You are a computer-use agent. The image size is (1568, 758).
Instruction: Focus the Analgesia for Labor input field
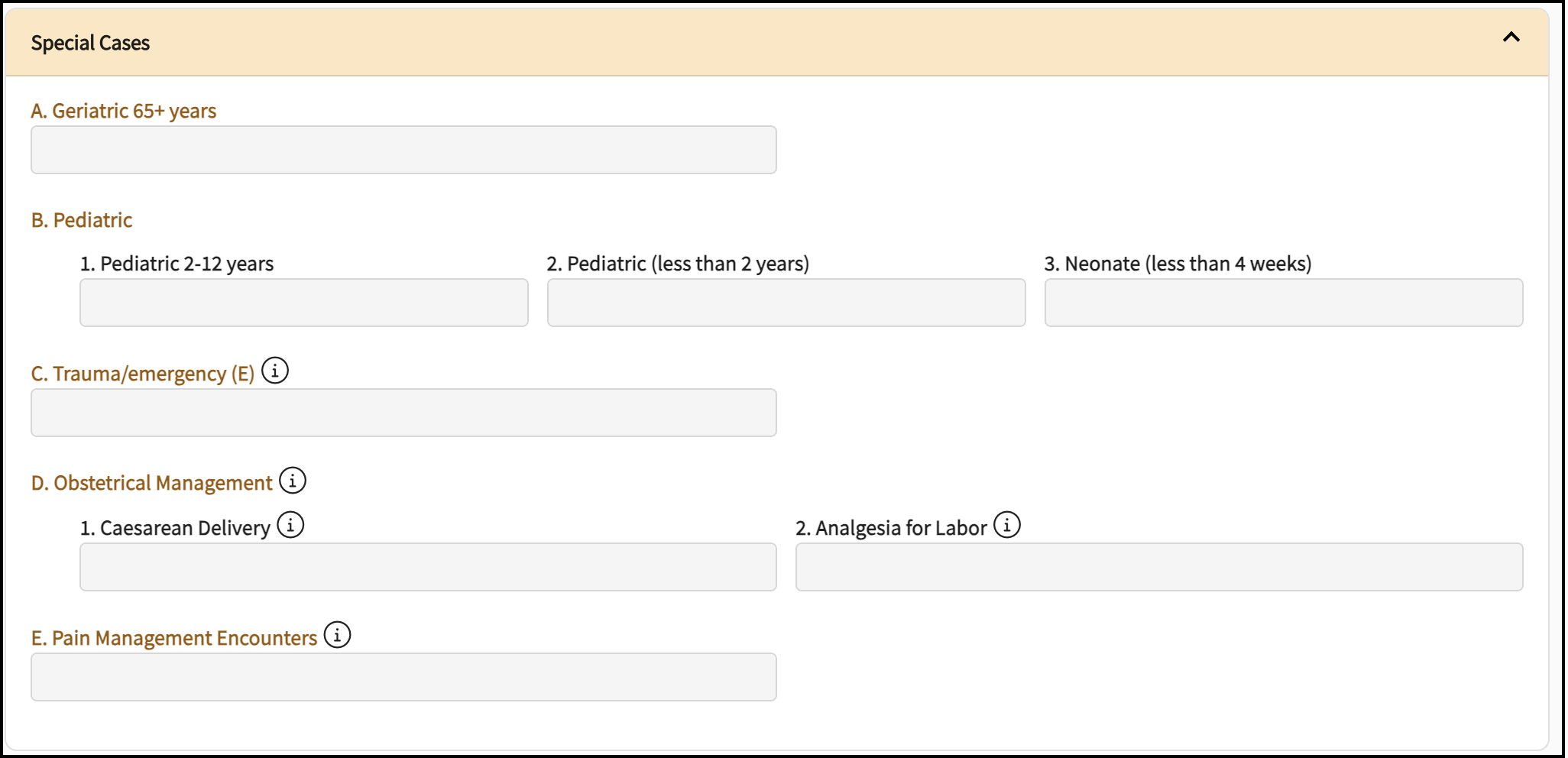click(1158, 567)
